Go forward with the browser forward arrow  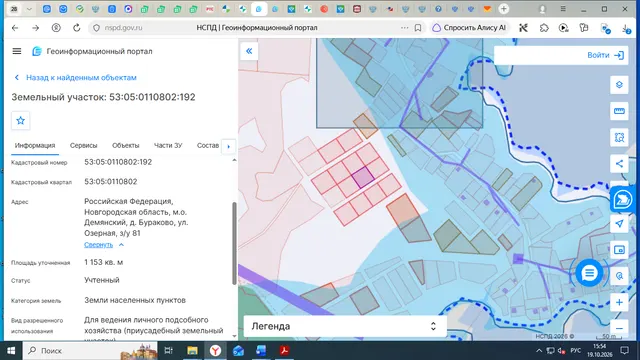36,28
